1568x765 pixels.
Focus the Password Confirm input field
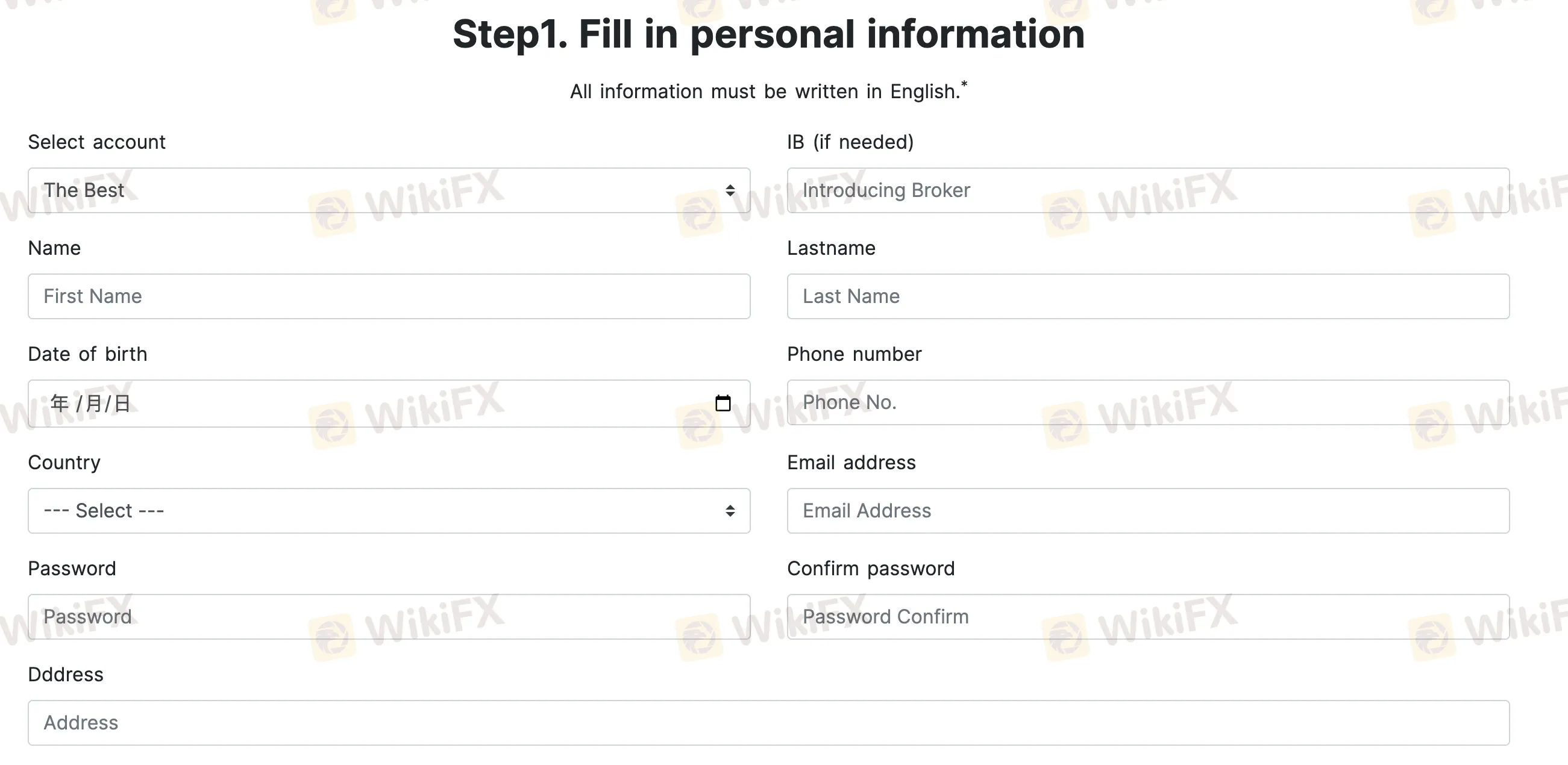[x=1147, y=616]
